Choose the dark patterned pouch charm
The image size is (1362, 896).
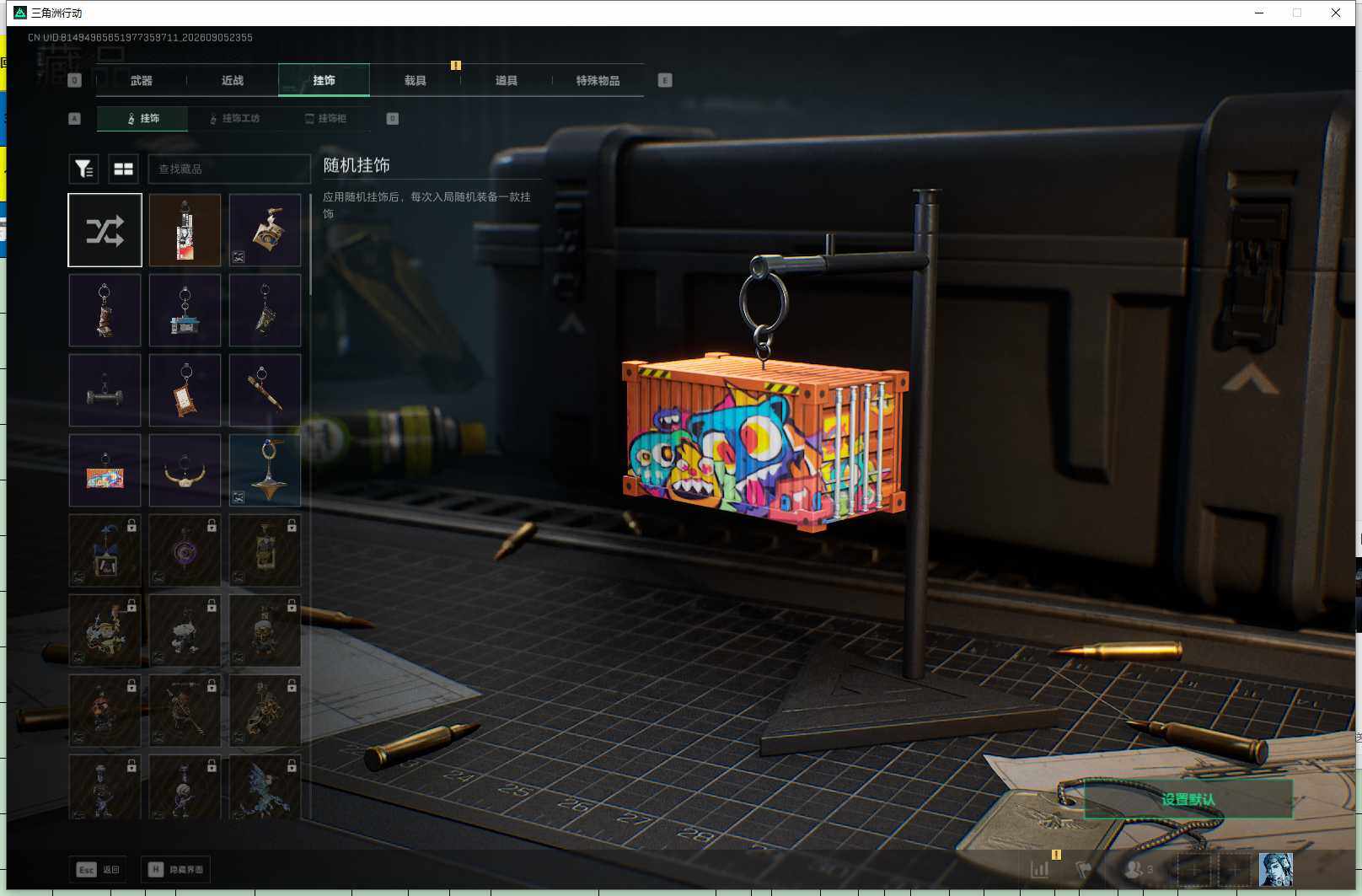pos(265,310)
